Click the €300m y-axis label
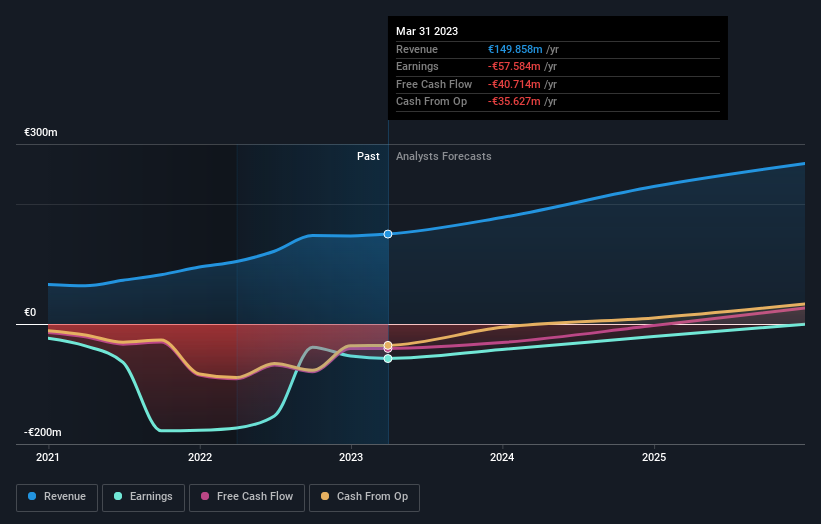The image size is (821, 524). coord(41,132)
